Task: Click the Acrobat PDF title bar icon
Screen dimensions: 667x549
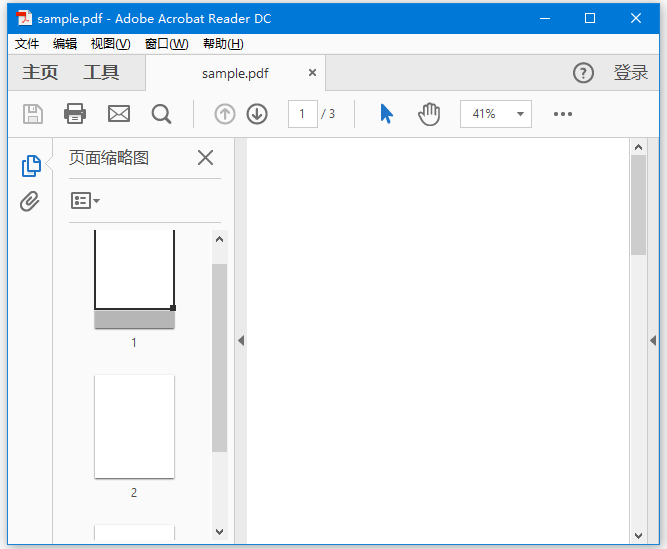Action: (x=24, y=18)
